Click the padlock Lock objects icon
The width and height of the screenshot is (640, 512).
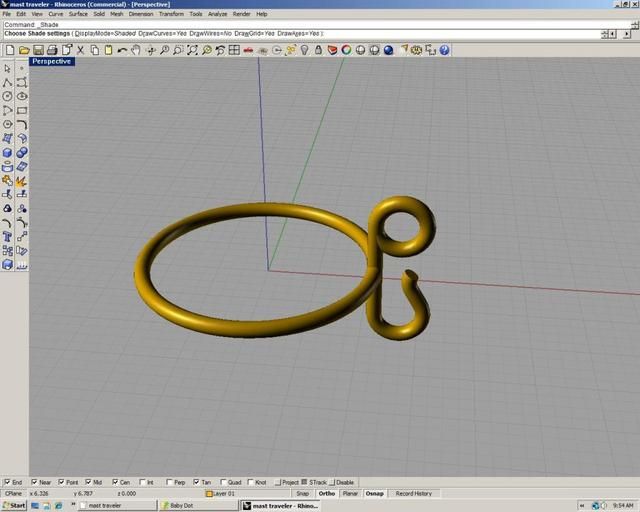[318, 50]
